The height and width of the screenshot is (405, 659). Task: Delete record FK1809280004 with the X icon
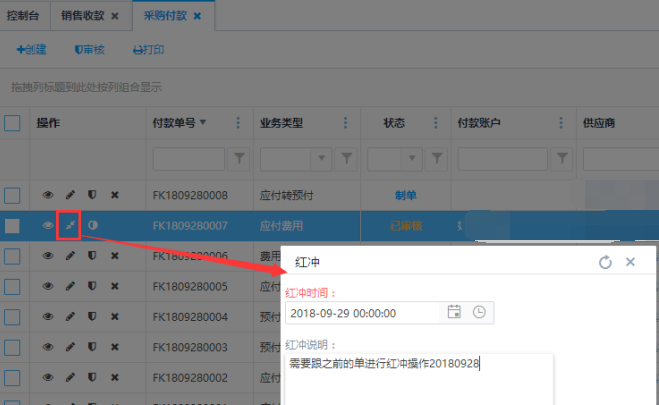pyautogui.click(x=114, y=318)
